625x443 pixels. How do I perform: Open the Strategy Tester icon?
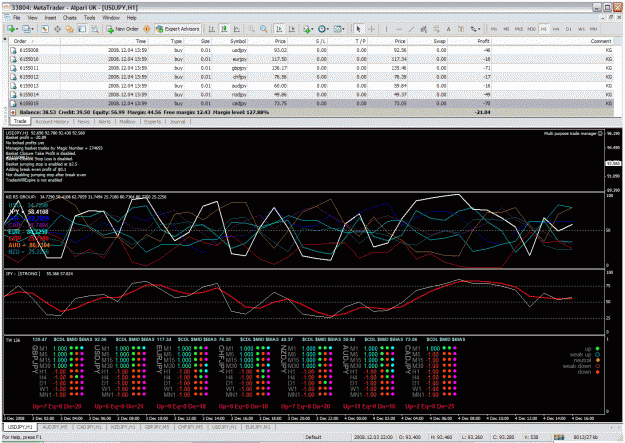(x=95, y=29)
